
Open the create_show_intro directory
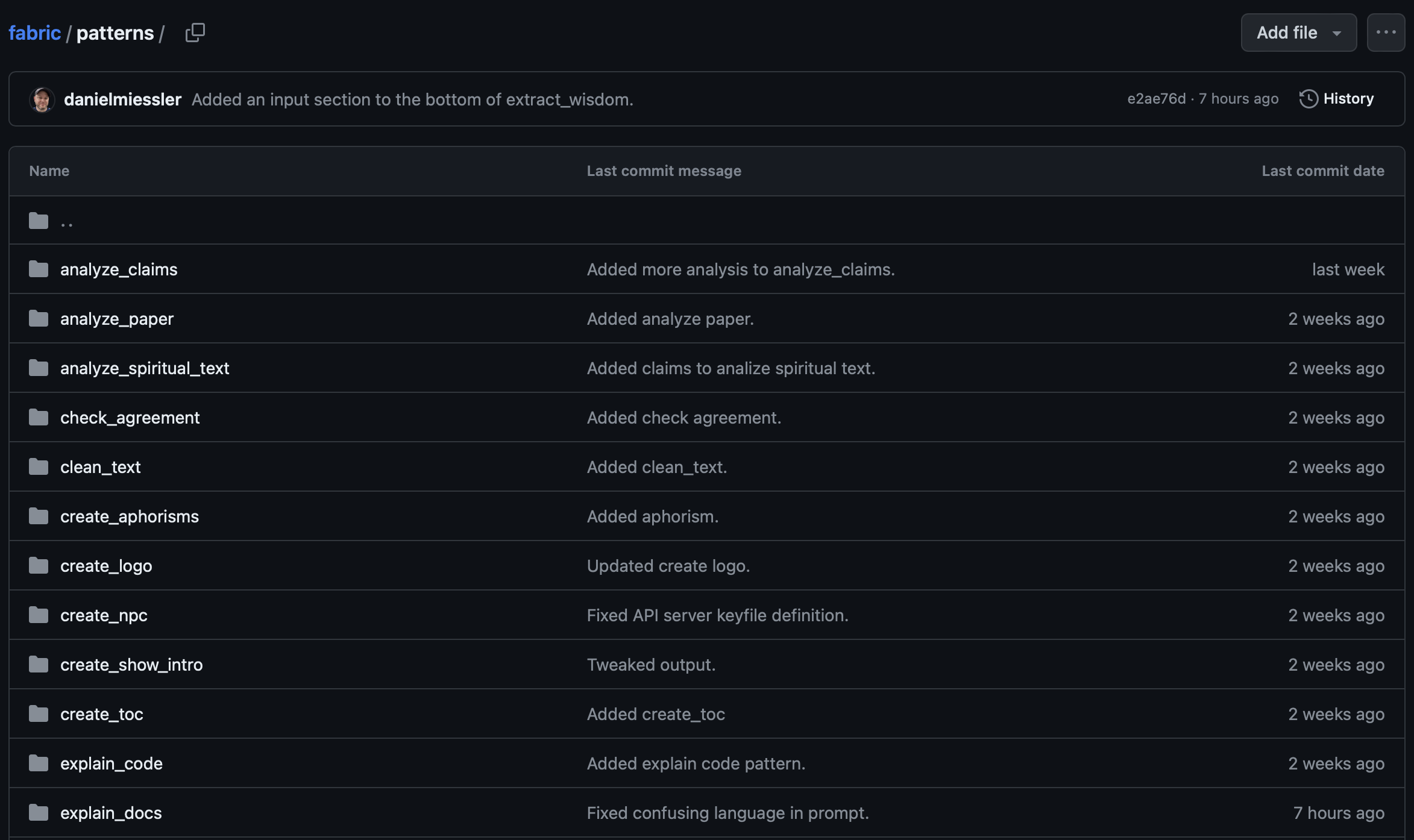coord(131,665)
